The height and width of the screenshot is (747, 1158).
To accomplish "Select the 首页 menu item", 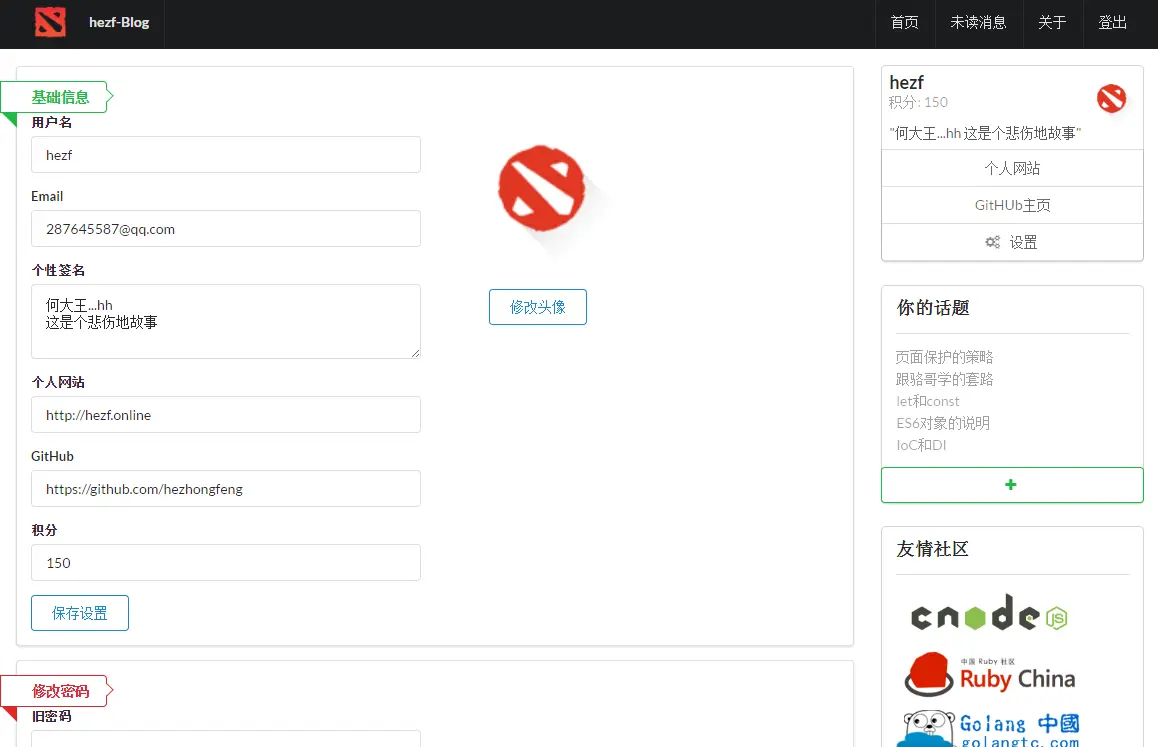I will [904, 23].
